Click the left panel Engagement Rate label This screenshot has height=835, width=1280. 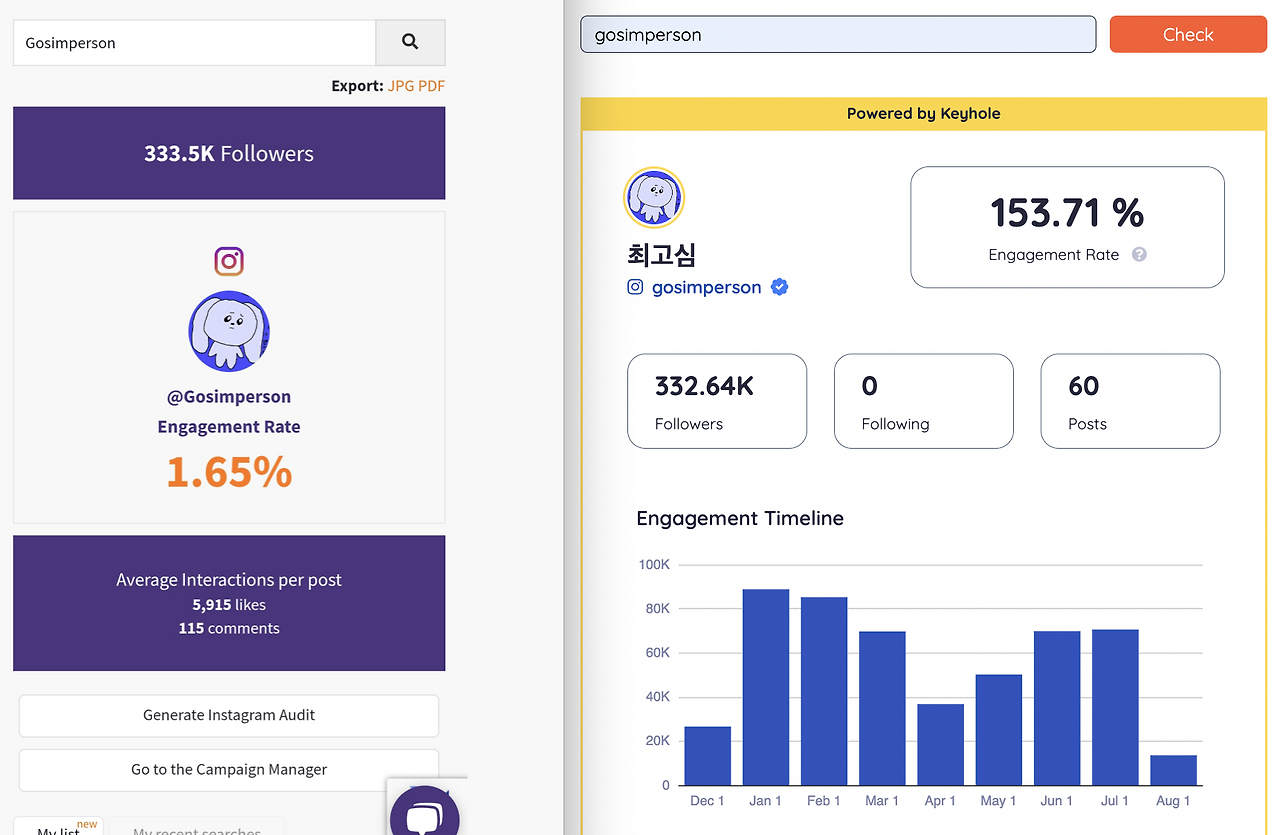[x=229, y=427]
